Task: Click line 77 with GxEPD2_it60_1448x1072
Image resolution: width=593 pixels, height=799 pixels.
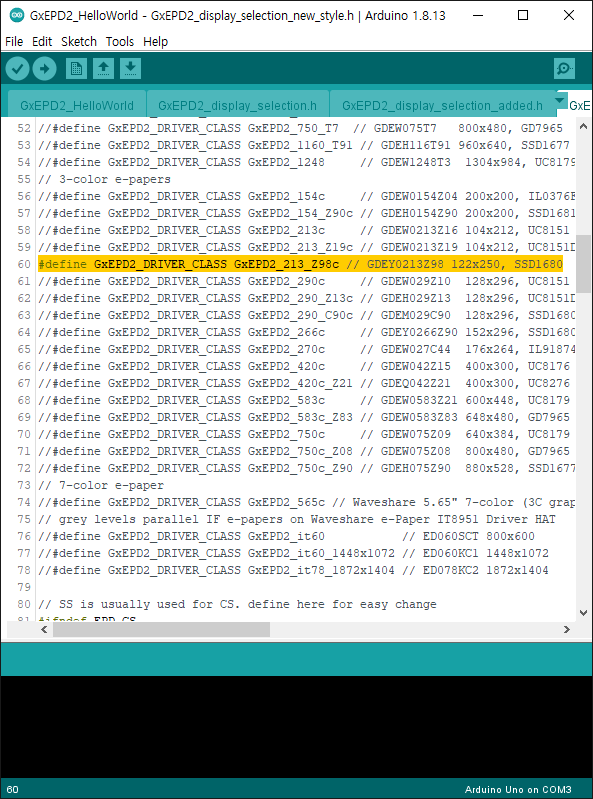Action: coord(293,553)
